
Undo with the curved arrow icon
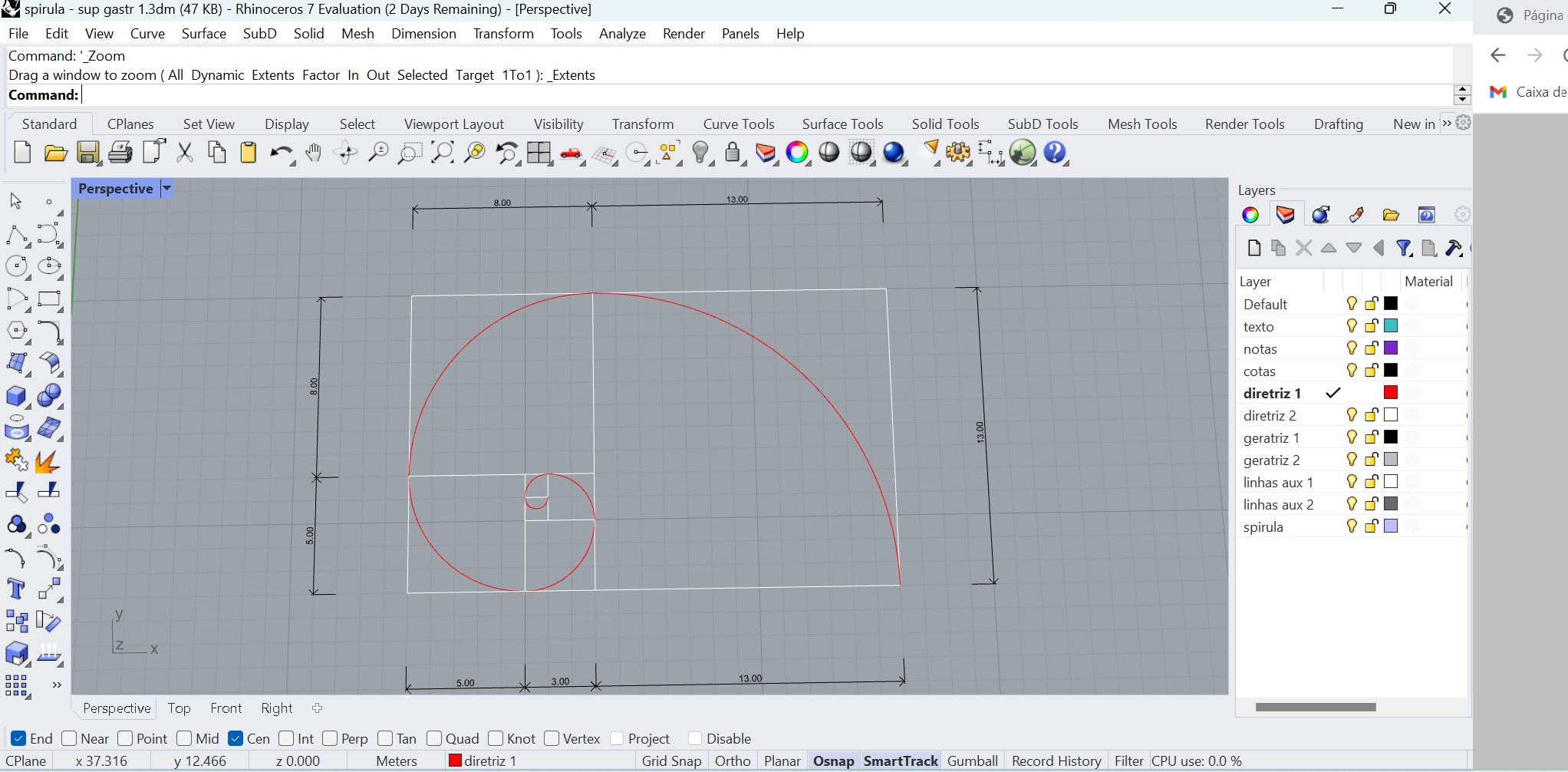[281, 153]
